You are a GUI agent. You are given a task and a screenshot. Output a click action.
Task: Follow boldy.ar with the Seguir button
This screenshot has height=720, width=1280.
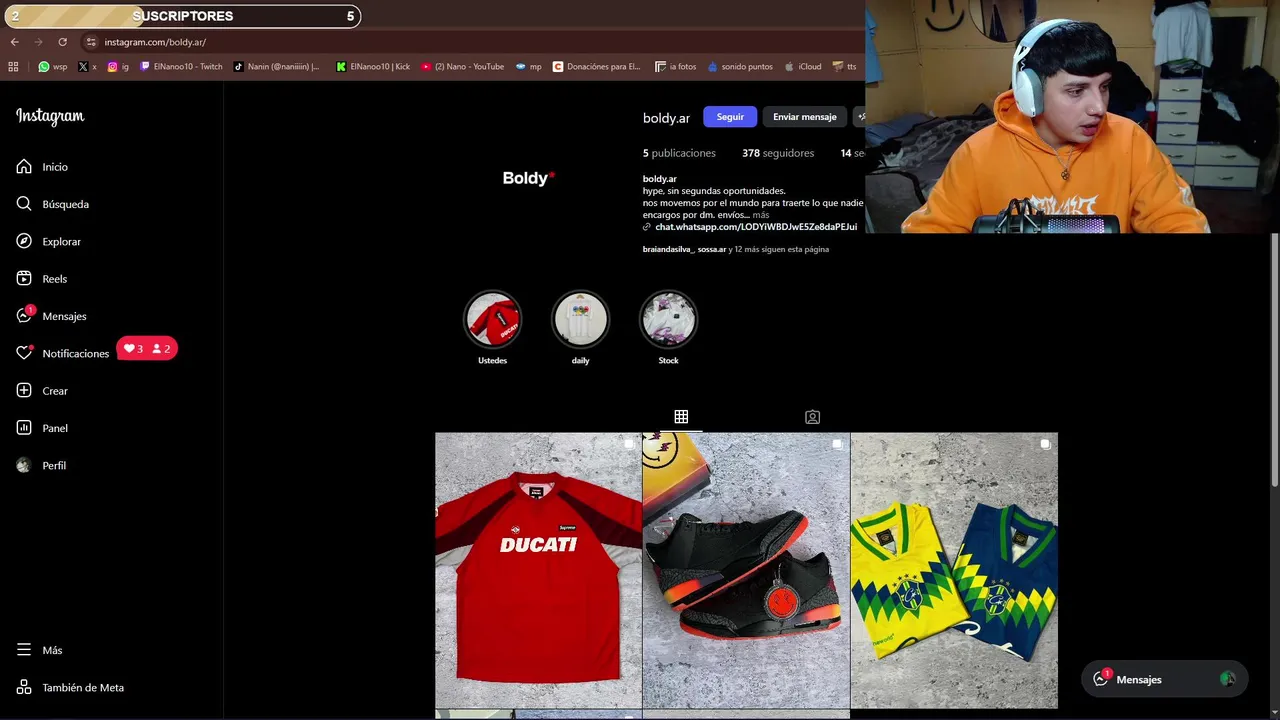(730, 117)
